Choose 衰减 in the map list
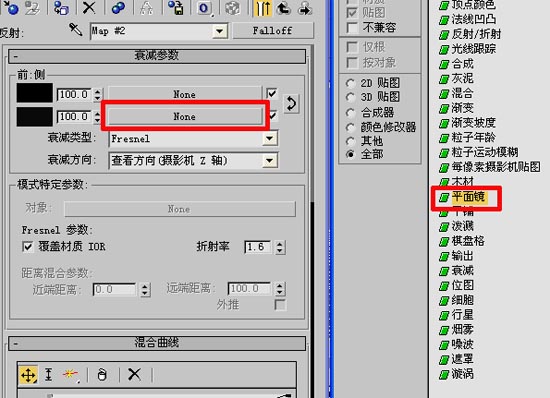The height and width of the screenshot is (398, 550). click(x=462, y=271)
